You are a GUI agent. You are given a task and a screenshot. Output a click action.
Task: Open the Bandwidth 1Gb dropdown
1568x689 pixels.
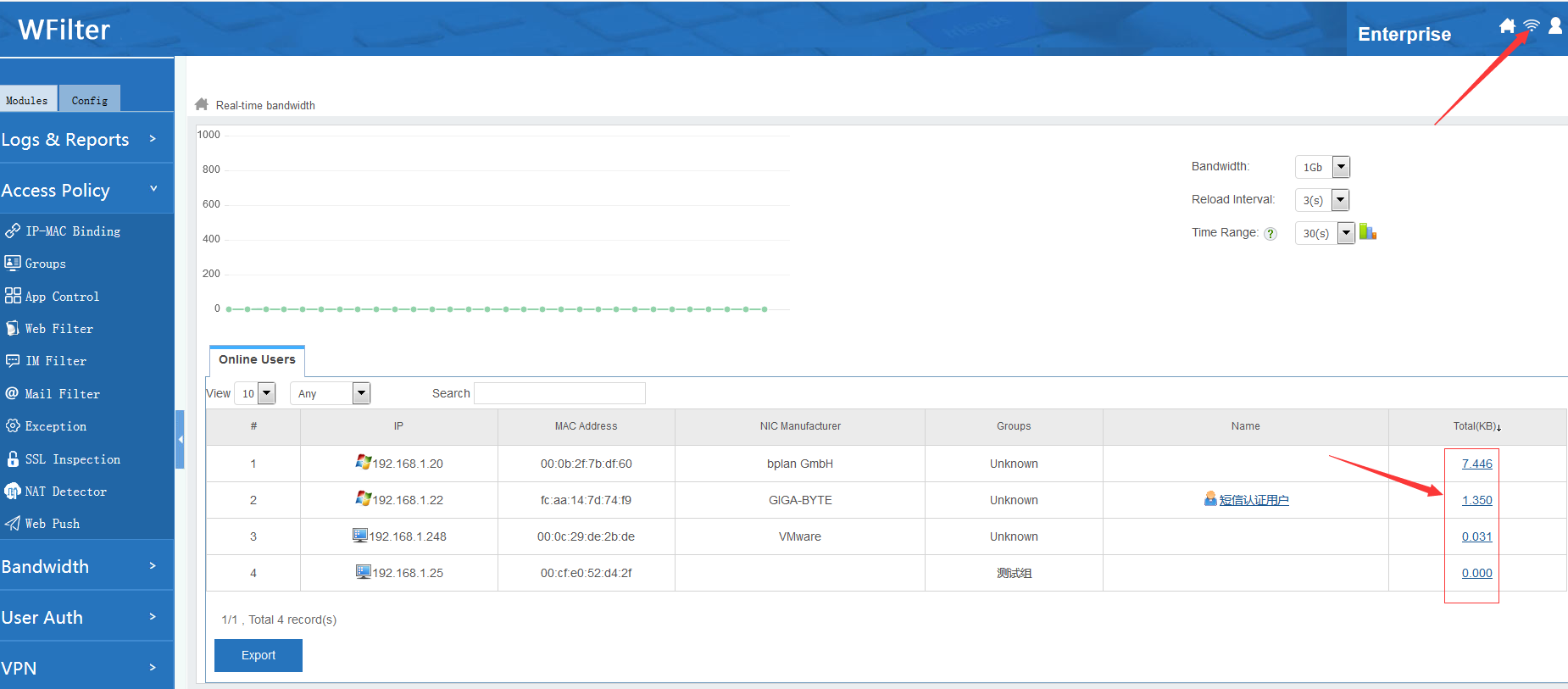coord(1341,167)
